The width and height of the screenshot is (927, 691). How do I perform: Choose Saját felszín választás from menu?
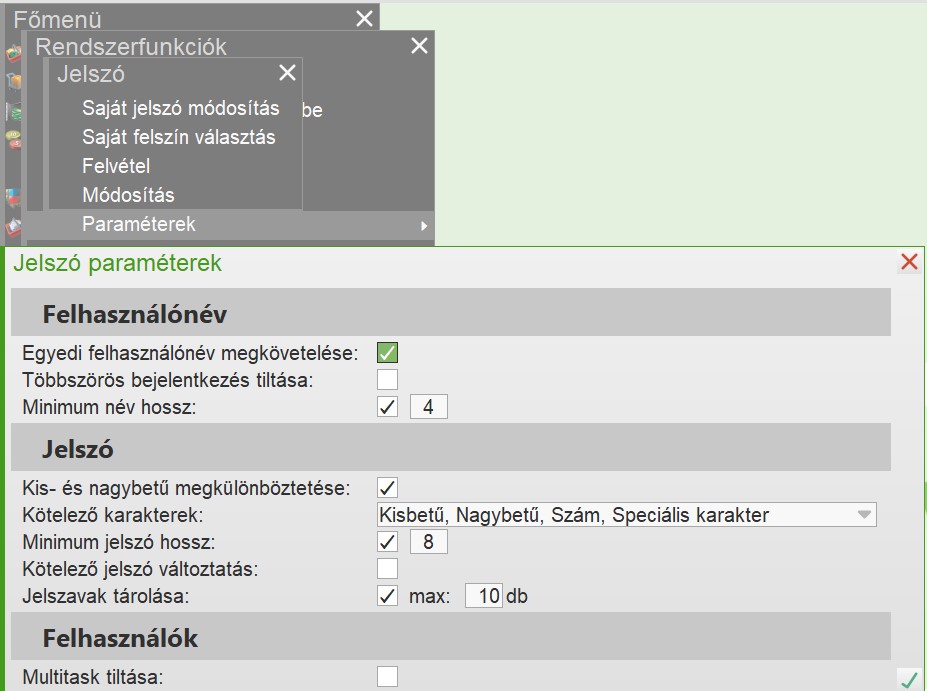point(179,137)
